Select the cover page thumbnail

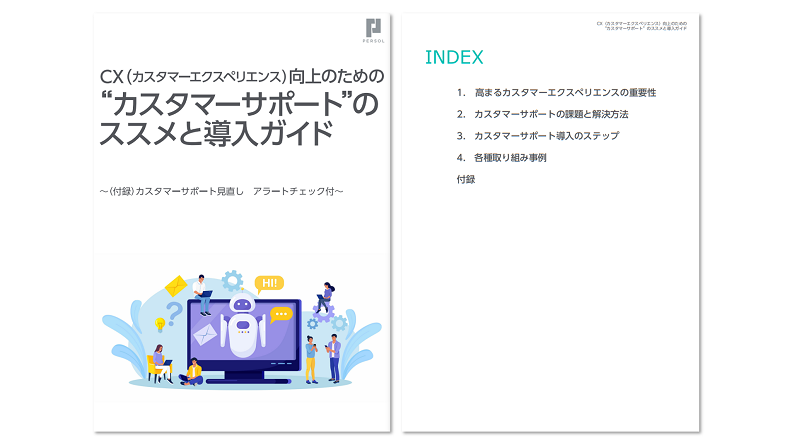[x=242, y=223]
